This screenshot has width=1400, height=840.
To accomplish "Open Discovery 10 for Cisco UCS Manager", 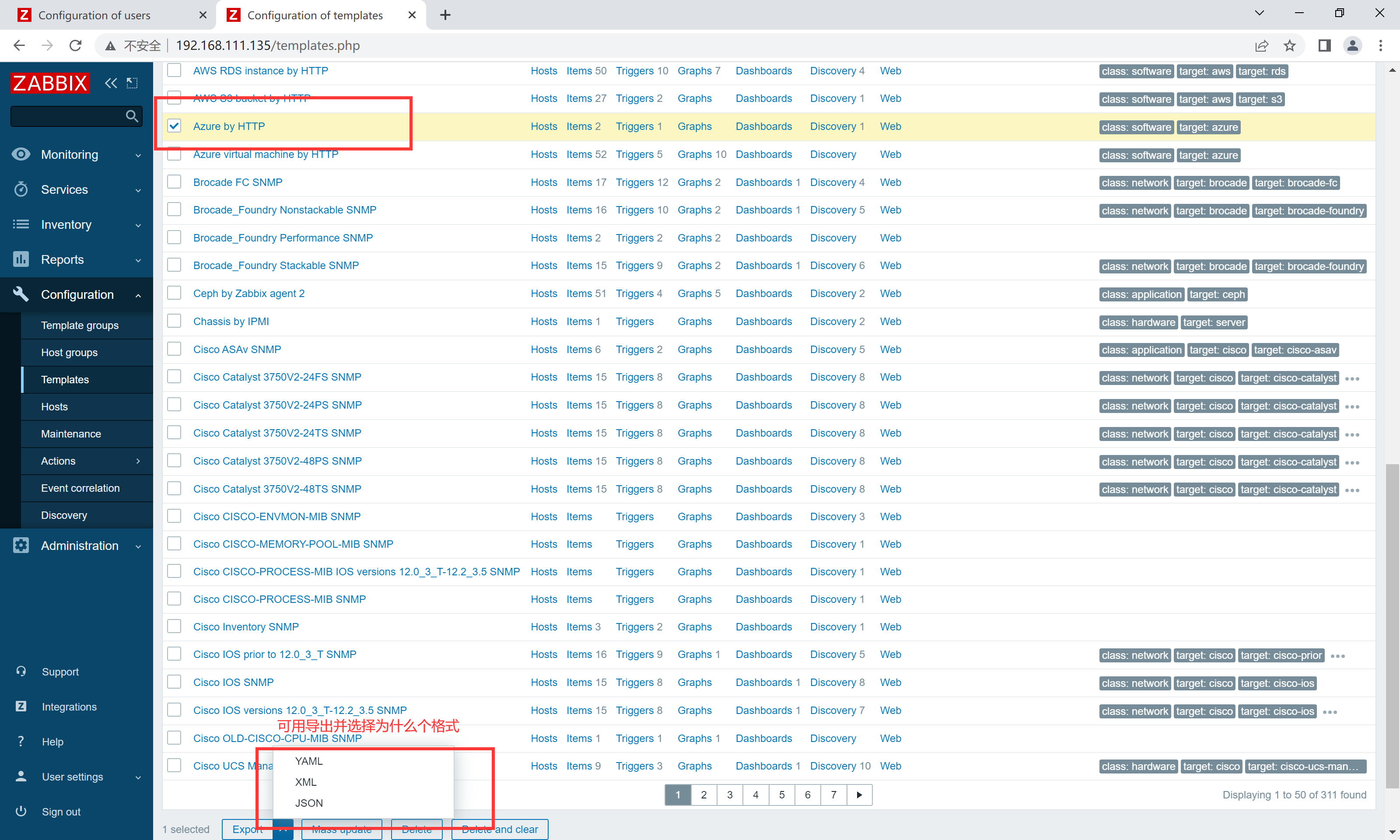I will [x=840, y=765].
